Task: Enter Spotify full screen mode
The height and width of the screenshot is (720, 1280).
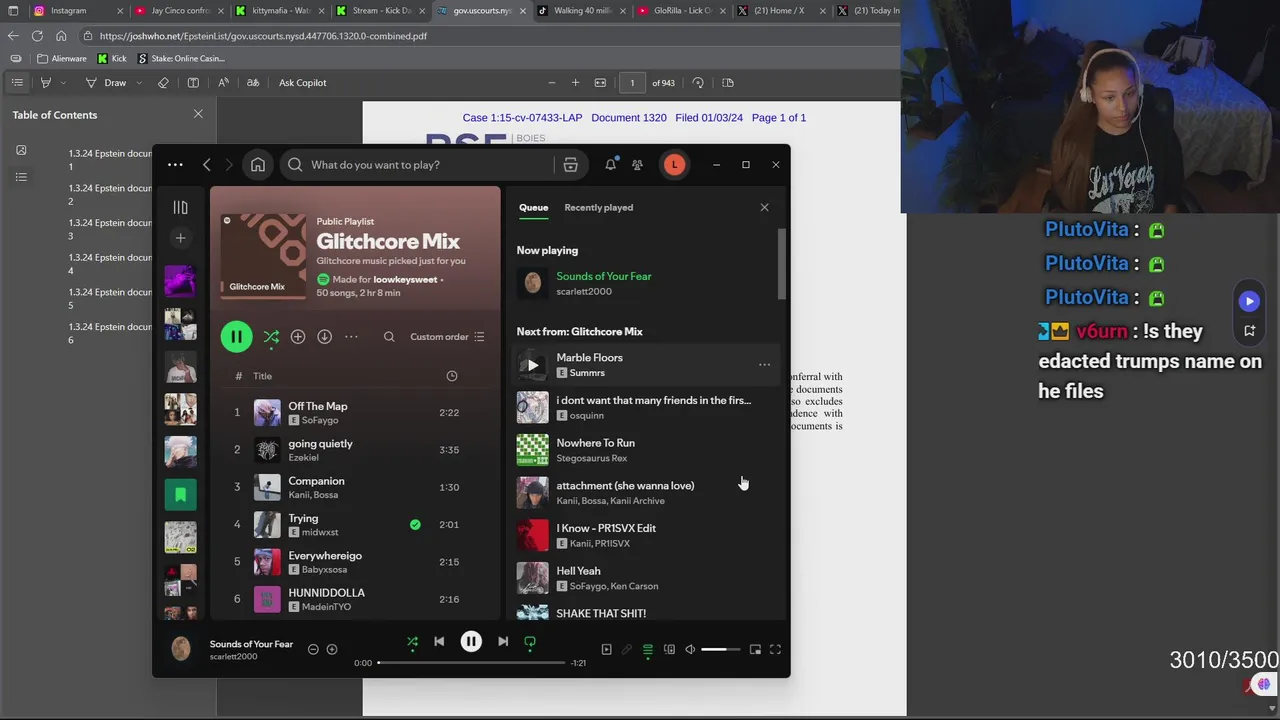Action: coord(775,650)
